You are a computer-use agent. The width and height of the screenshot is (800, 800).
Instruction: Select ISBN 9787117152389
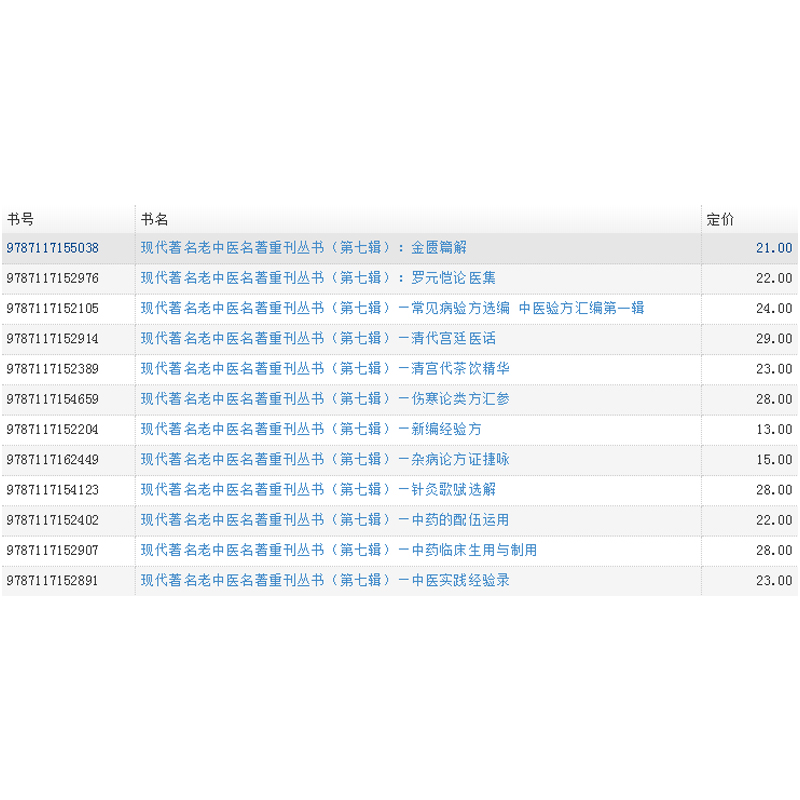53,369
